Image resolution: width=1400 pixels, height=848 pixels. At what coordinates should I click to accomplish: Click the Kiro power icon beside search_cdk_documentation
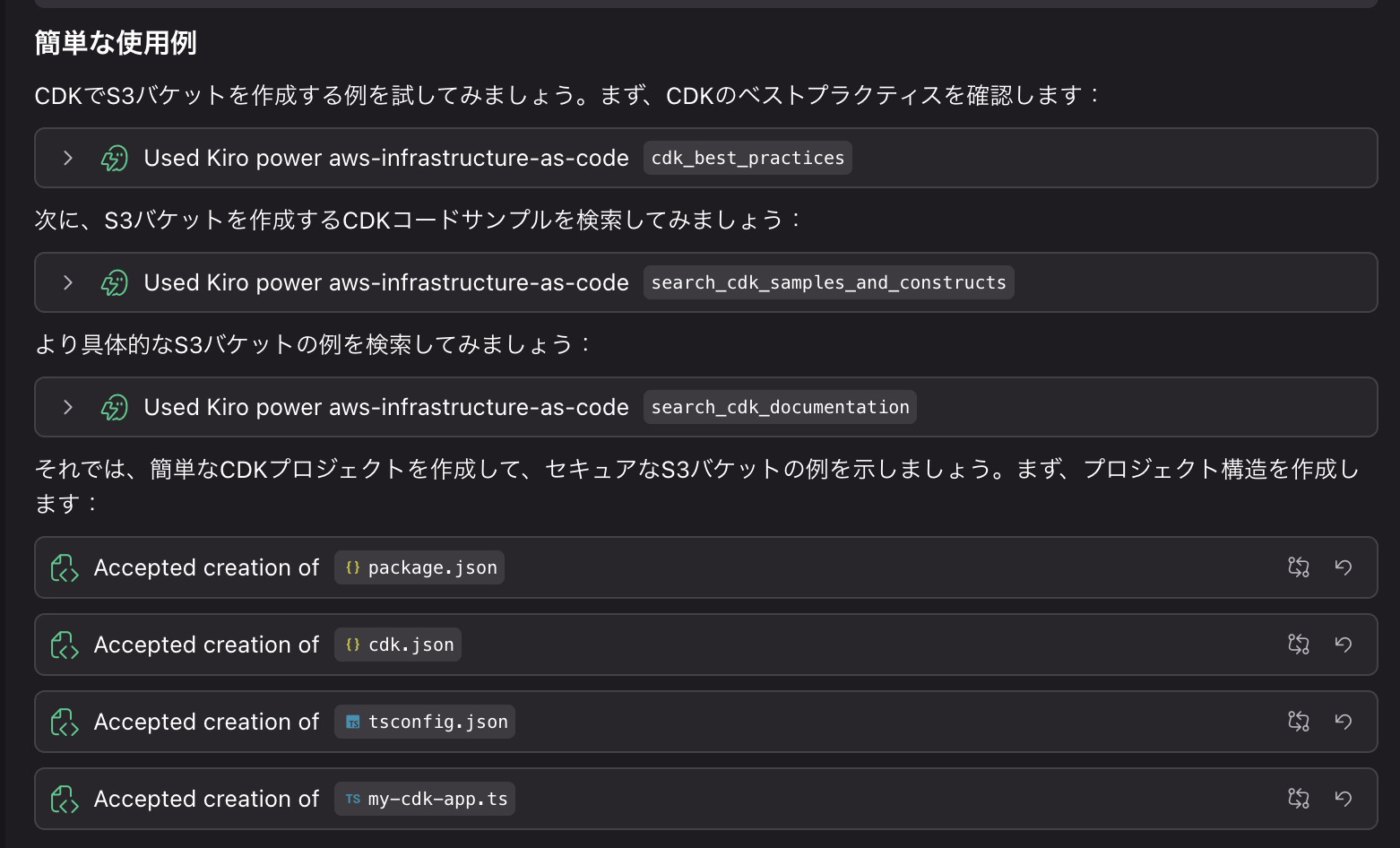click(x=113, y=407)
